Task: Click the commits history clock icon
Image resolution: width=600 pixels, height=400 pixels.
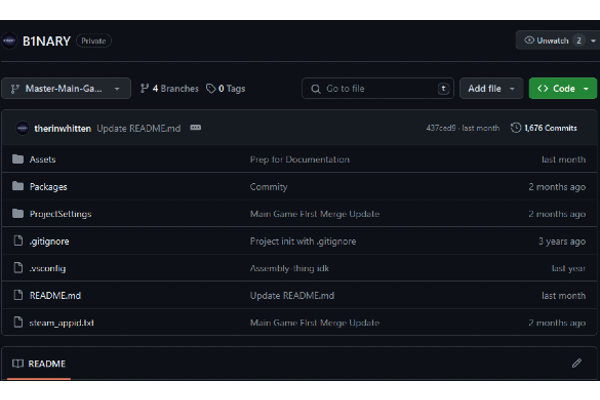Action: [x=516, y=128]
